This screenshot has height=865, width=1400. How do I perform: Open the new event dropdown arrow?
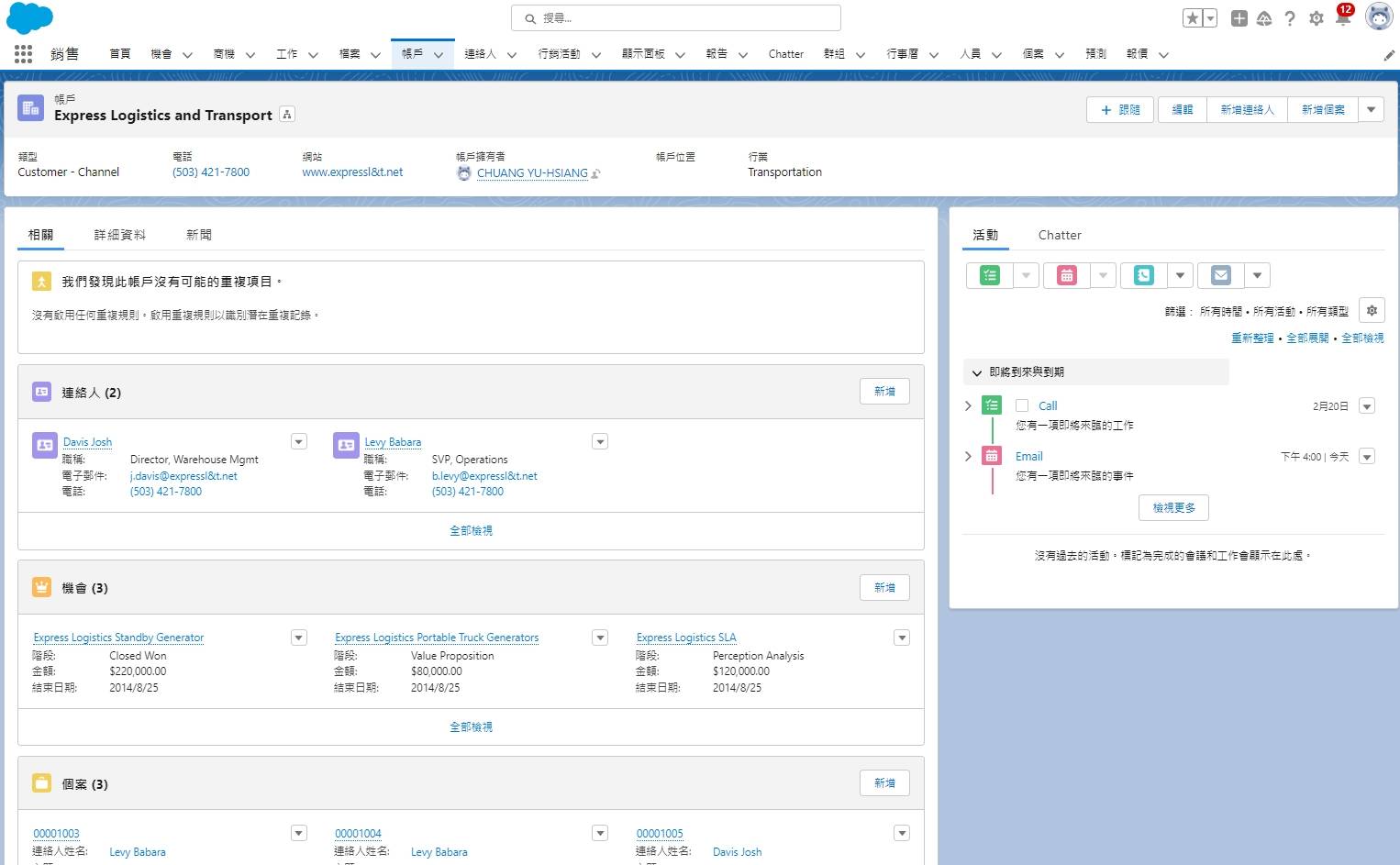(1103, 275)
